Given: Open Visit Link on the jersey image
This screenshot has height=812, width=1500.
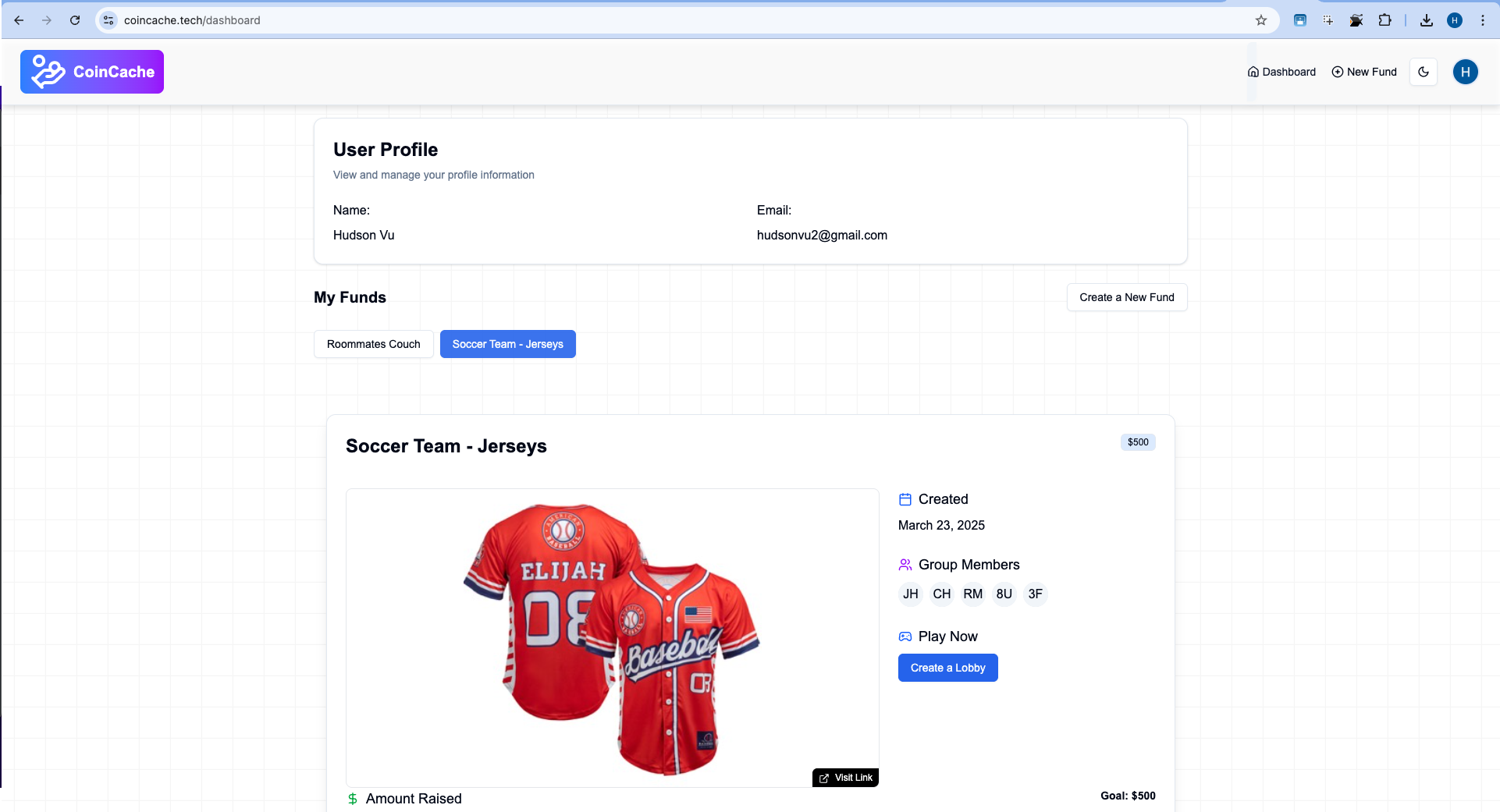Looking at the screenshot, I should tap(846, 778).
